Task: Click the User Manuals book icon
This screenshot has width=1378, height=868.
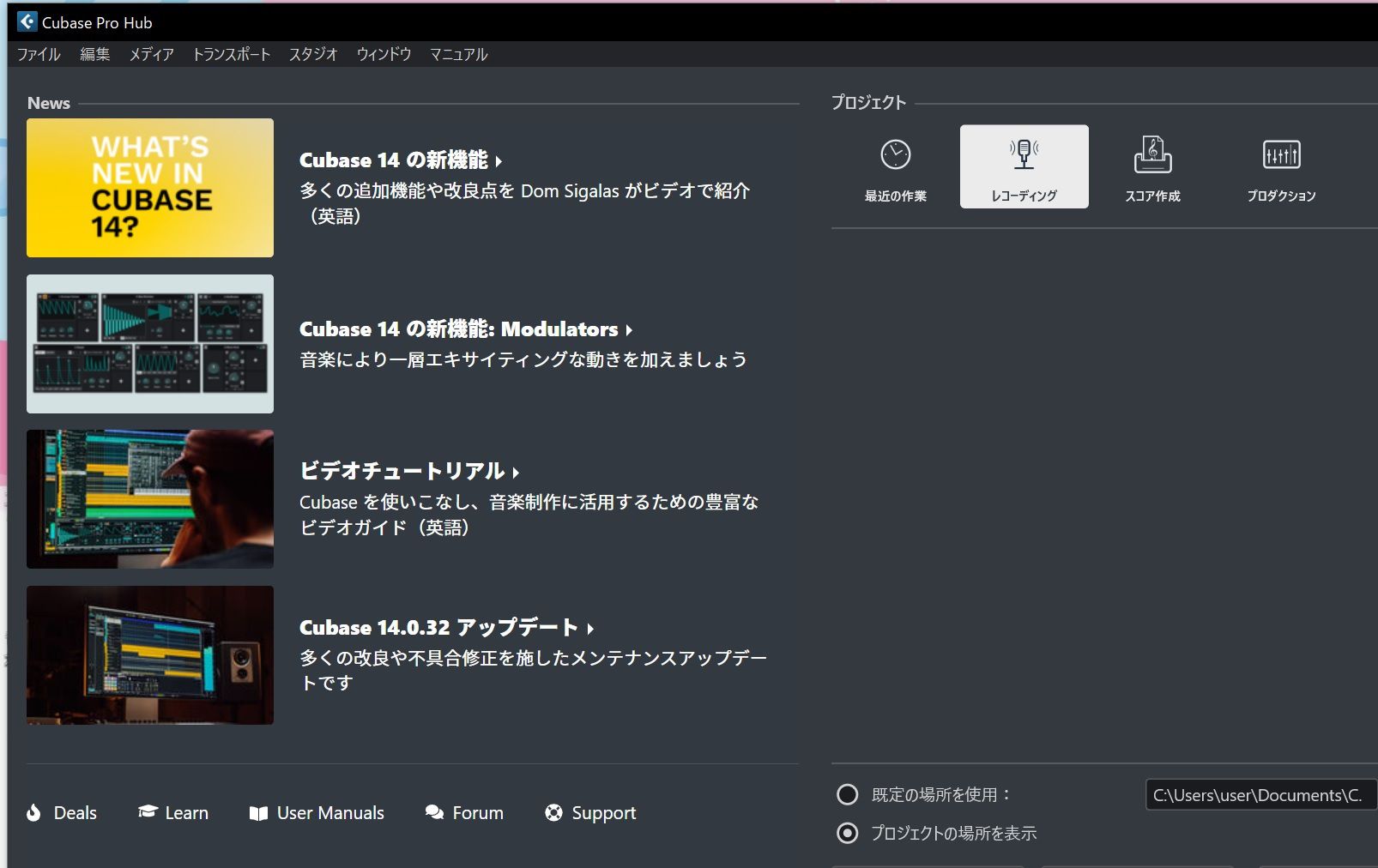Action: (258, 813)
